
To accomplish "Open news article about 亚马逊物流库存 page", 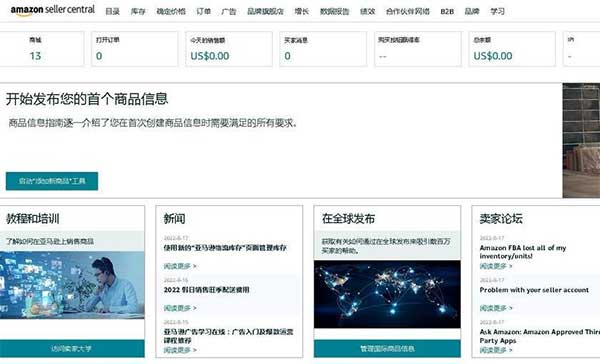I will point(225,248).
